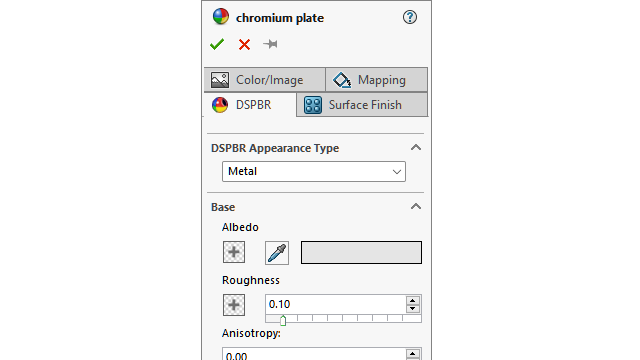
Task: Open the Albedo color swatch
Action: [x=361, y=252]
